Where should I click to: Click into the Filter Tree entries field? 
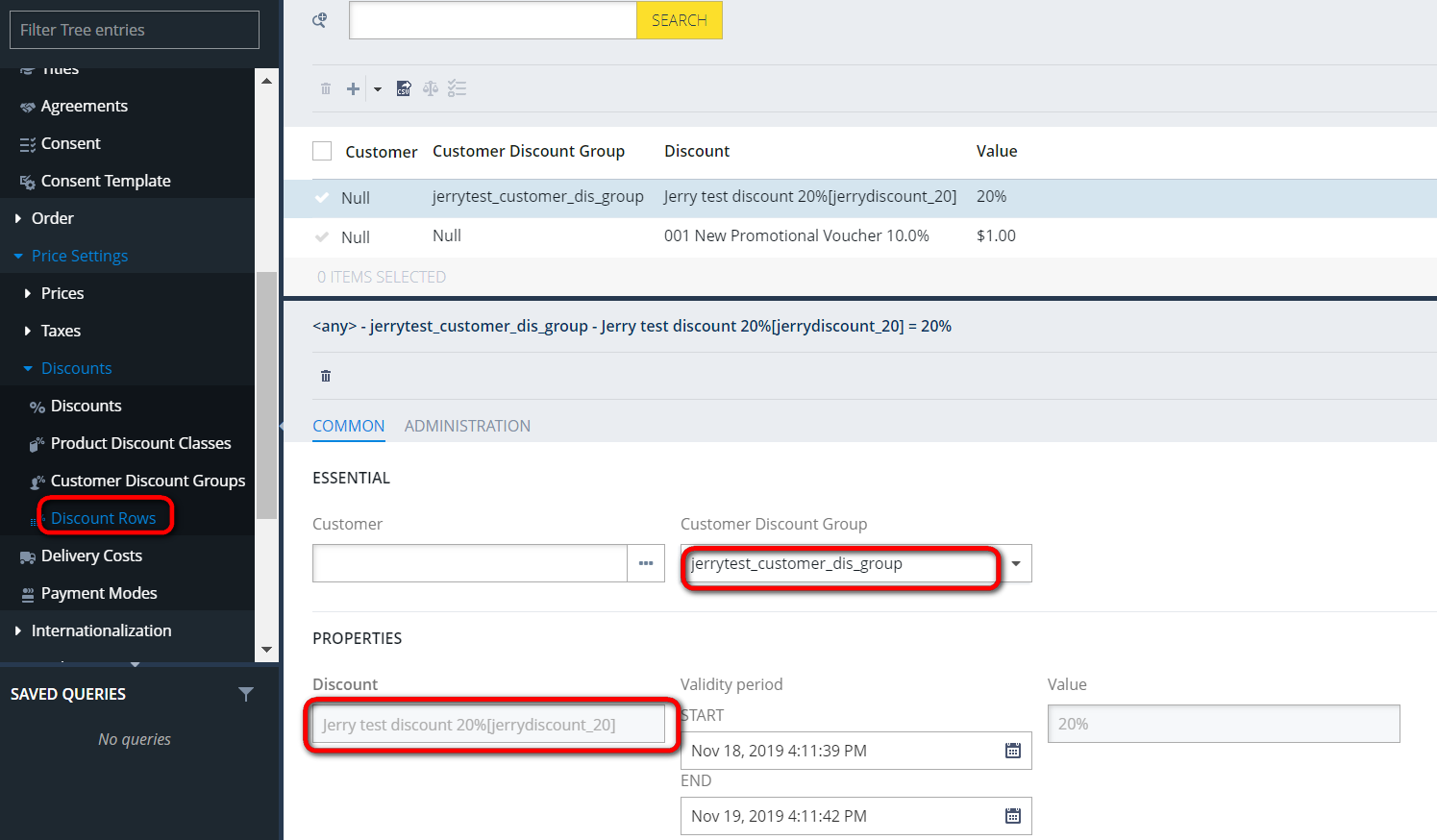coord(135,30)
